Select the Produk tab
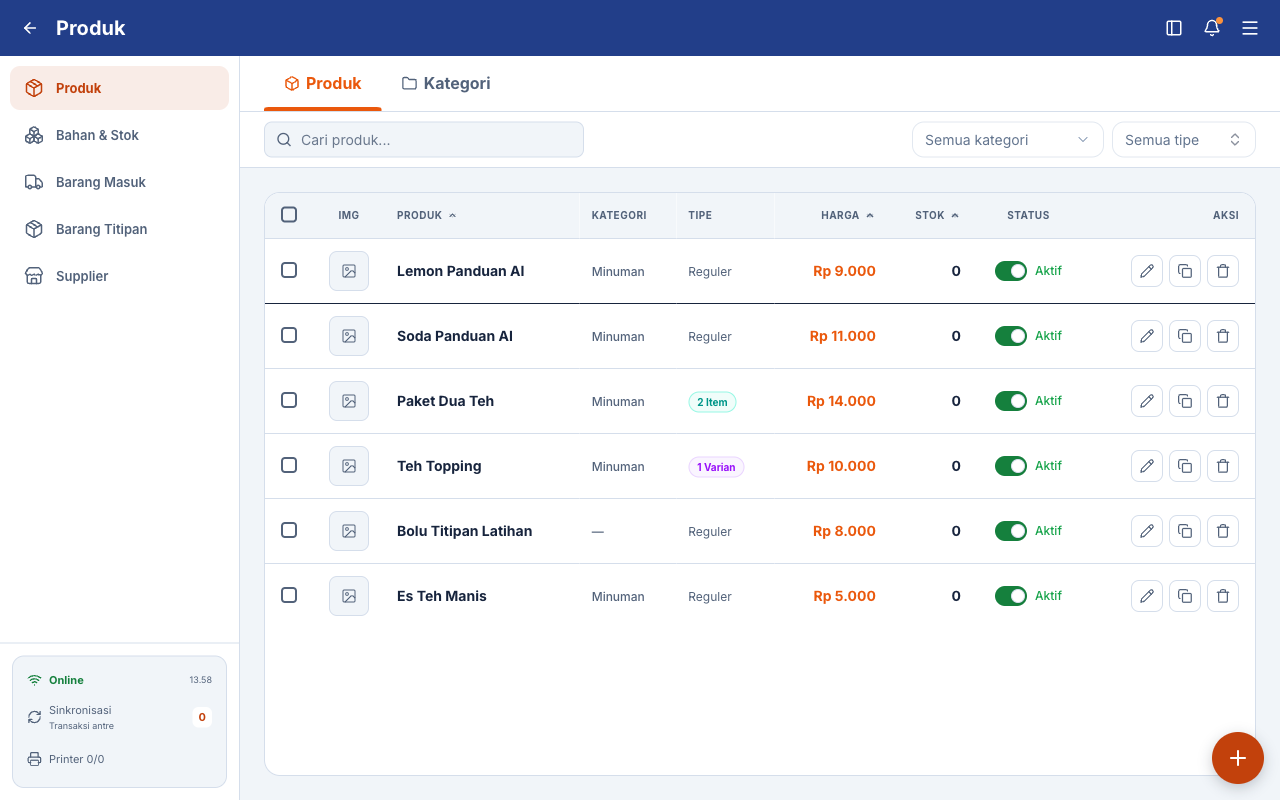1280x800 pixels. coord(323,84)
